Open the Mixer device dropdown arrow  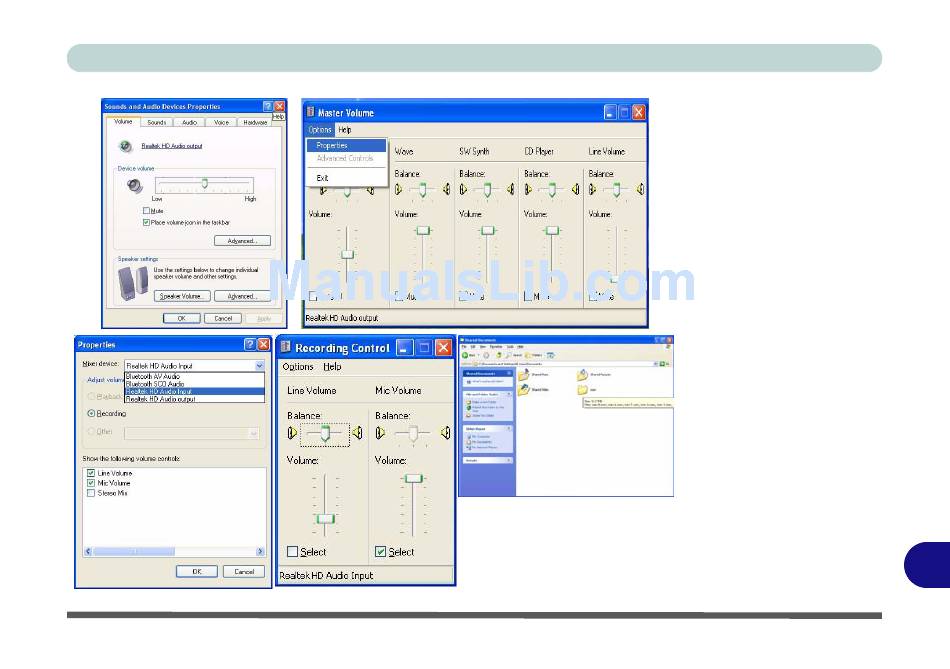[259, 366]
